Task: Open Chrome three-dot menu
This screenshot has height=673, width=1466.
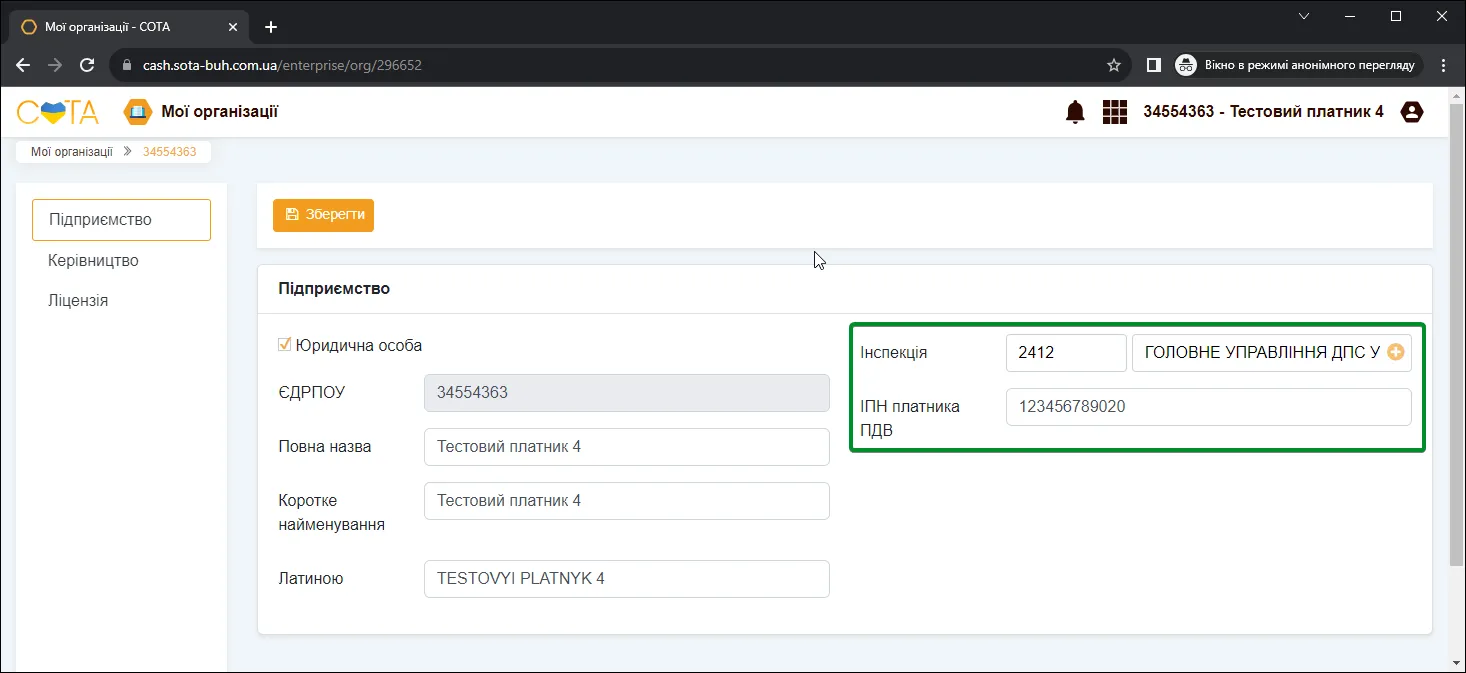Action: coord(1443,65)
